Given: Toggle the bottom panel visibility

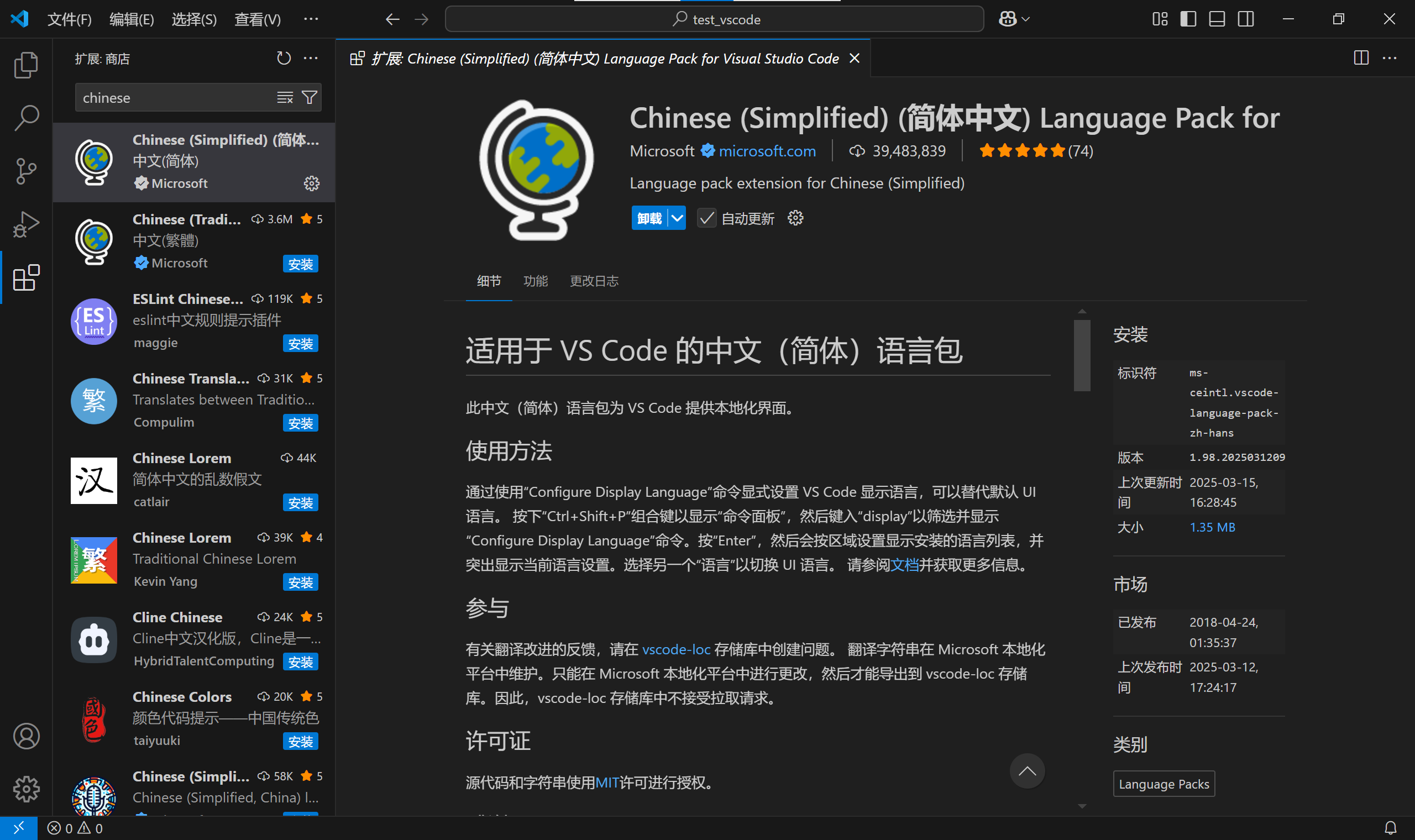Looking at the screenshot, I should pos(1217,19).
